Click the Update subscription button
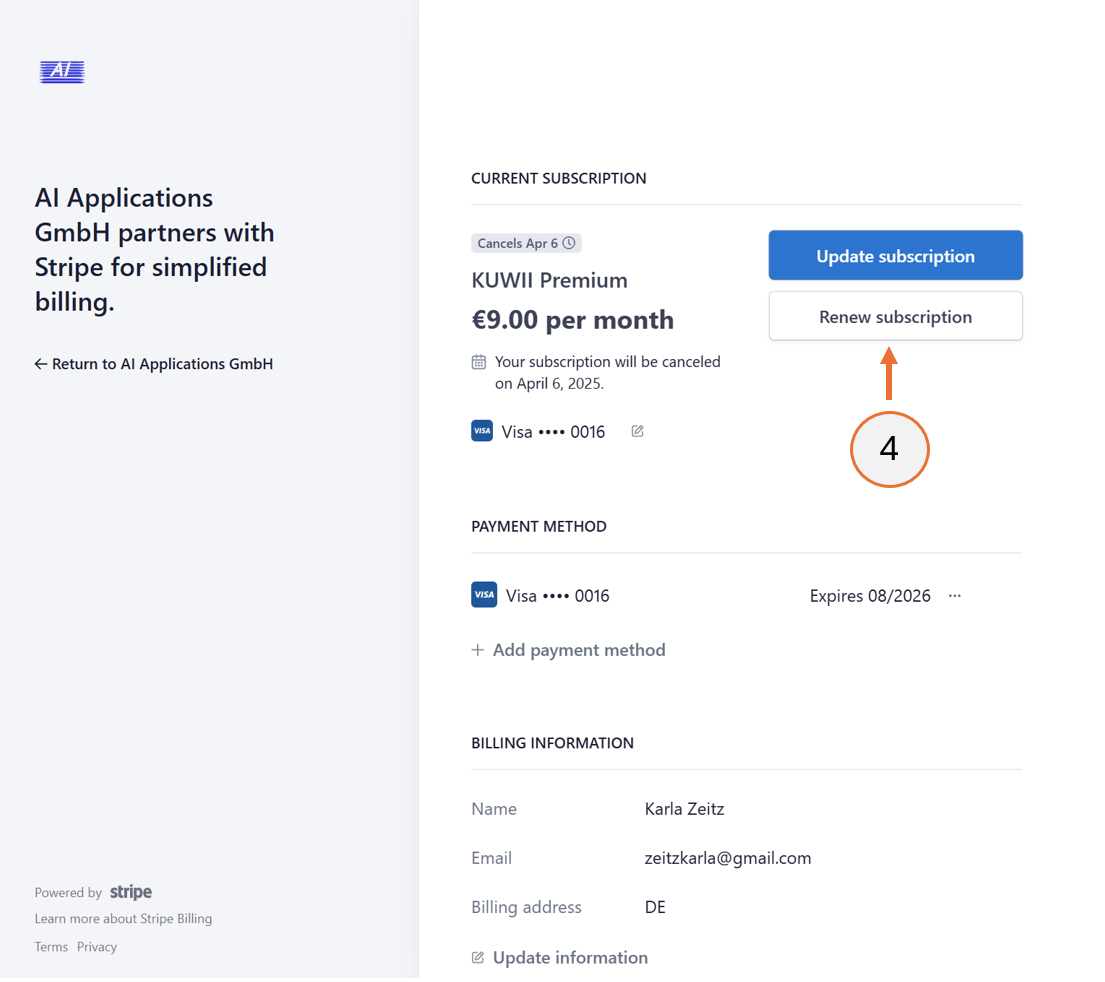The height and width of the screenshot is (982, 1105). coord(895,255)
